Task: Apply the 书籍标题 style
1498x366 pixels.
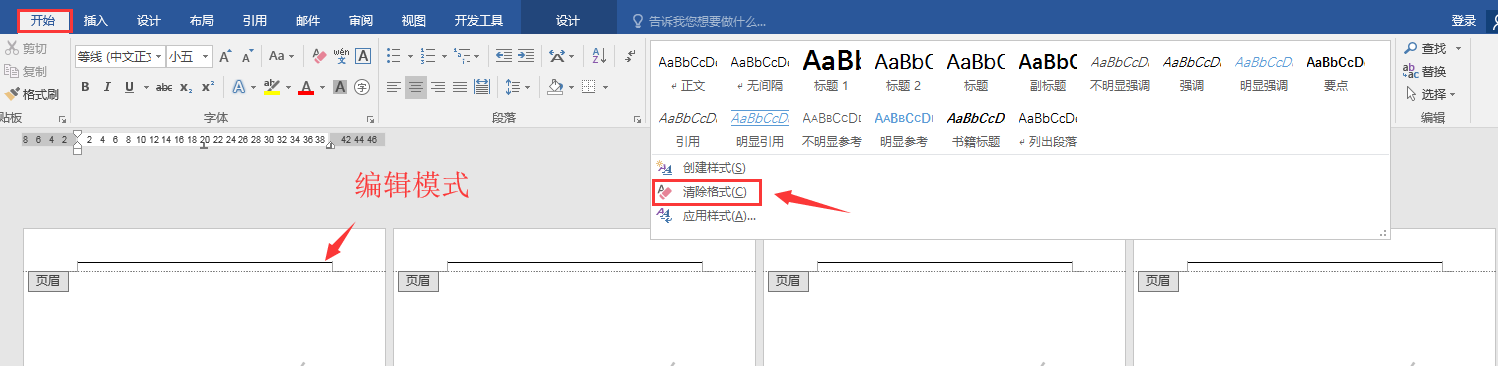Action: point(975,128)
